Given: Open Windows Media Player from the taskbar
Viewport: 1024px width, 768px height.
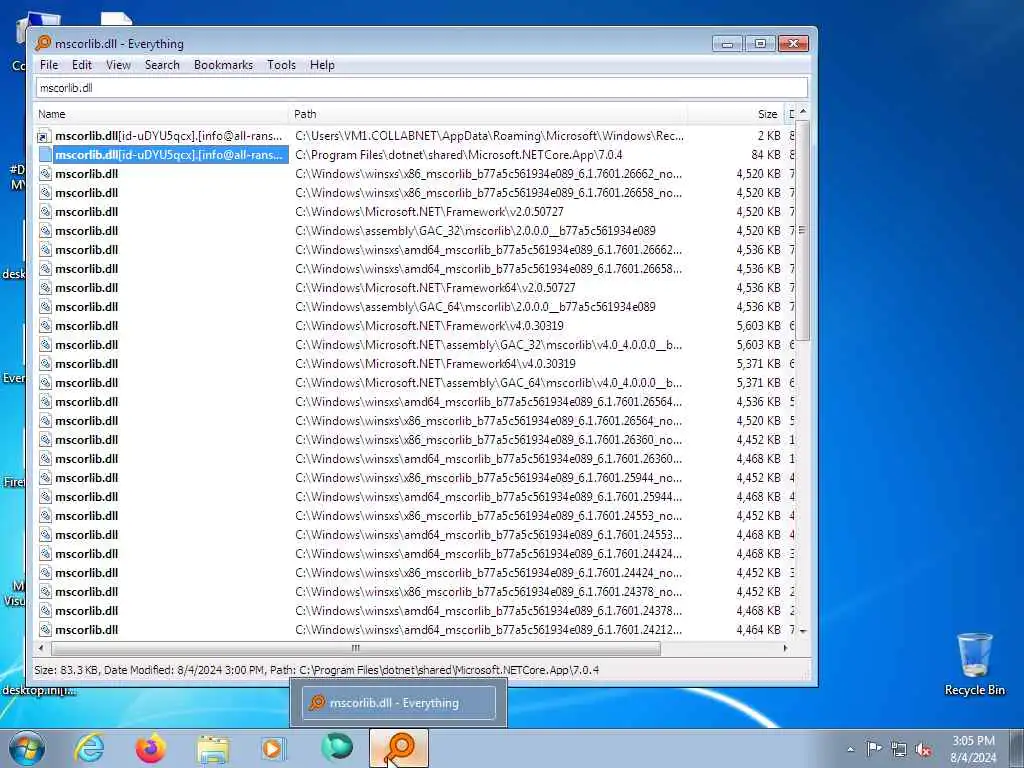Looking at the screenshot, I should (x=274, y=748).
